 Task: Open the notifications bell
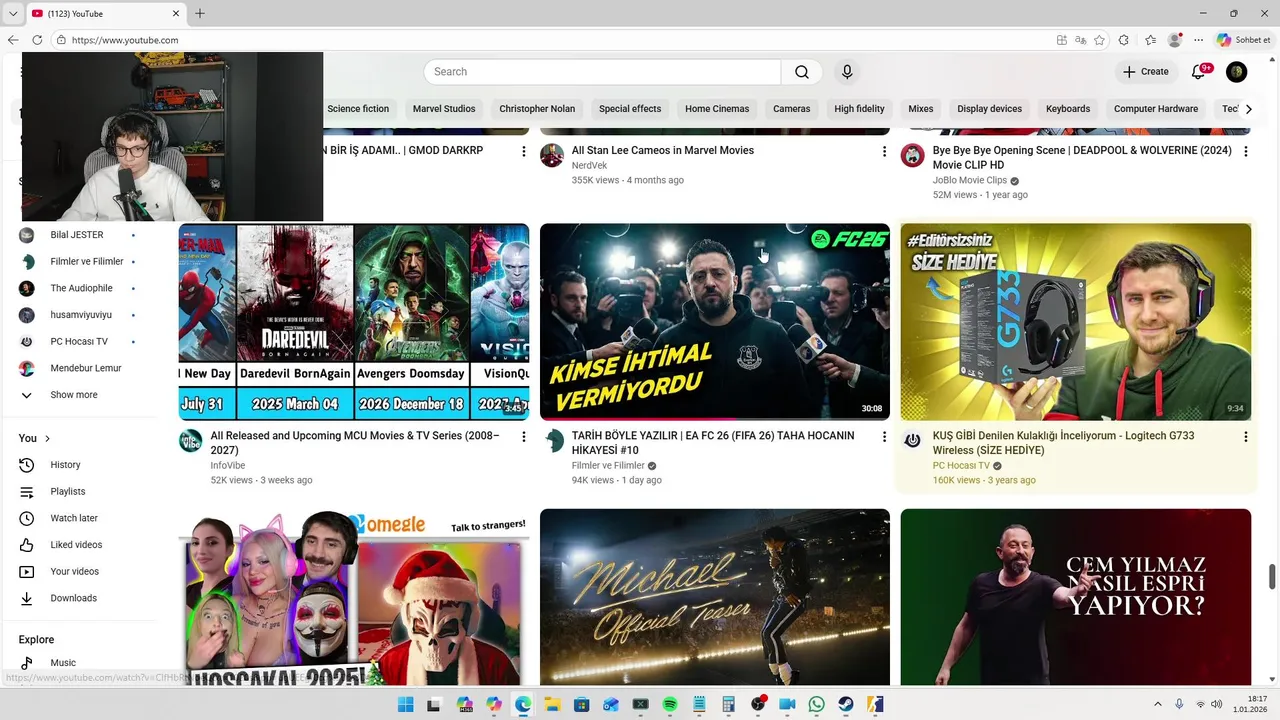tap(1199, 72)
